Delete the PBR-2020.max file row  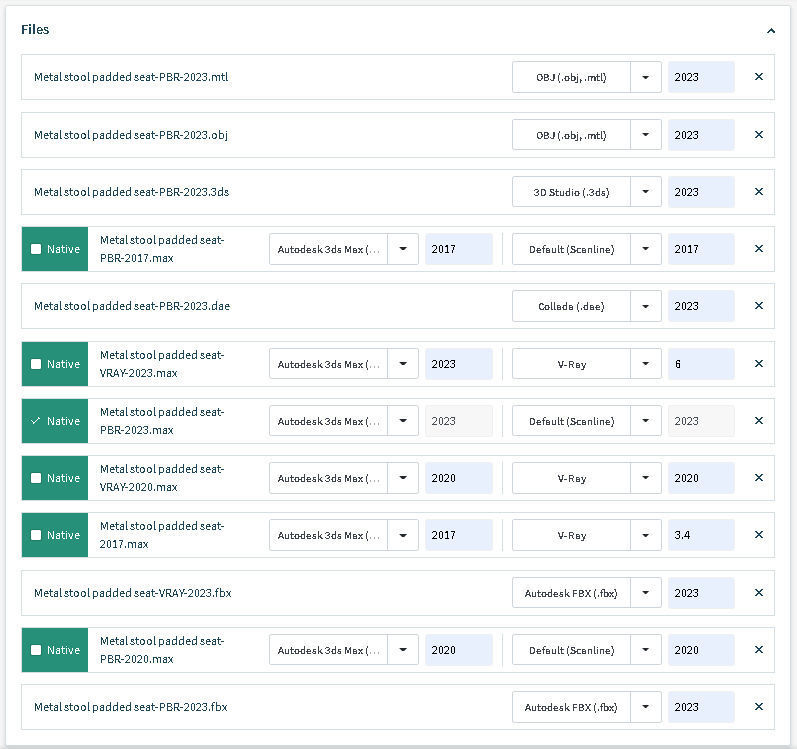tap(758, 650)
